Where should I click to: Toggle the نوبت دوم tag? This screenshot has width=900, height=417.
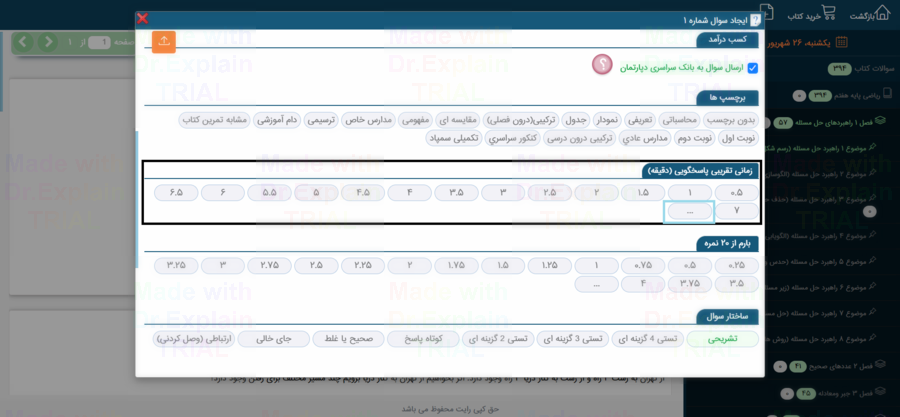pos(696,138)
